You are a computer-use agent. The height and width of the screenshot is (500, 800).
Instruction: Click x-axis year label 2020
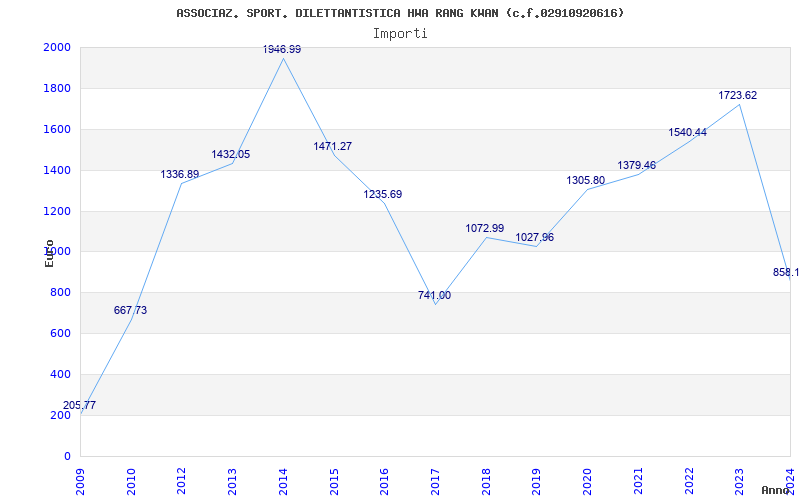pyautogui.click(x=587, y=482)
